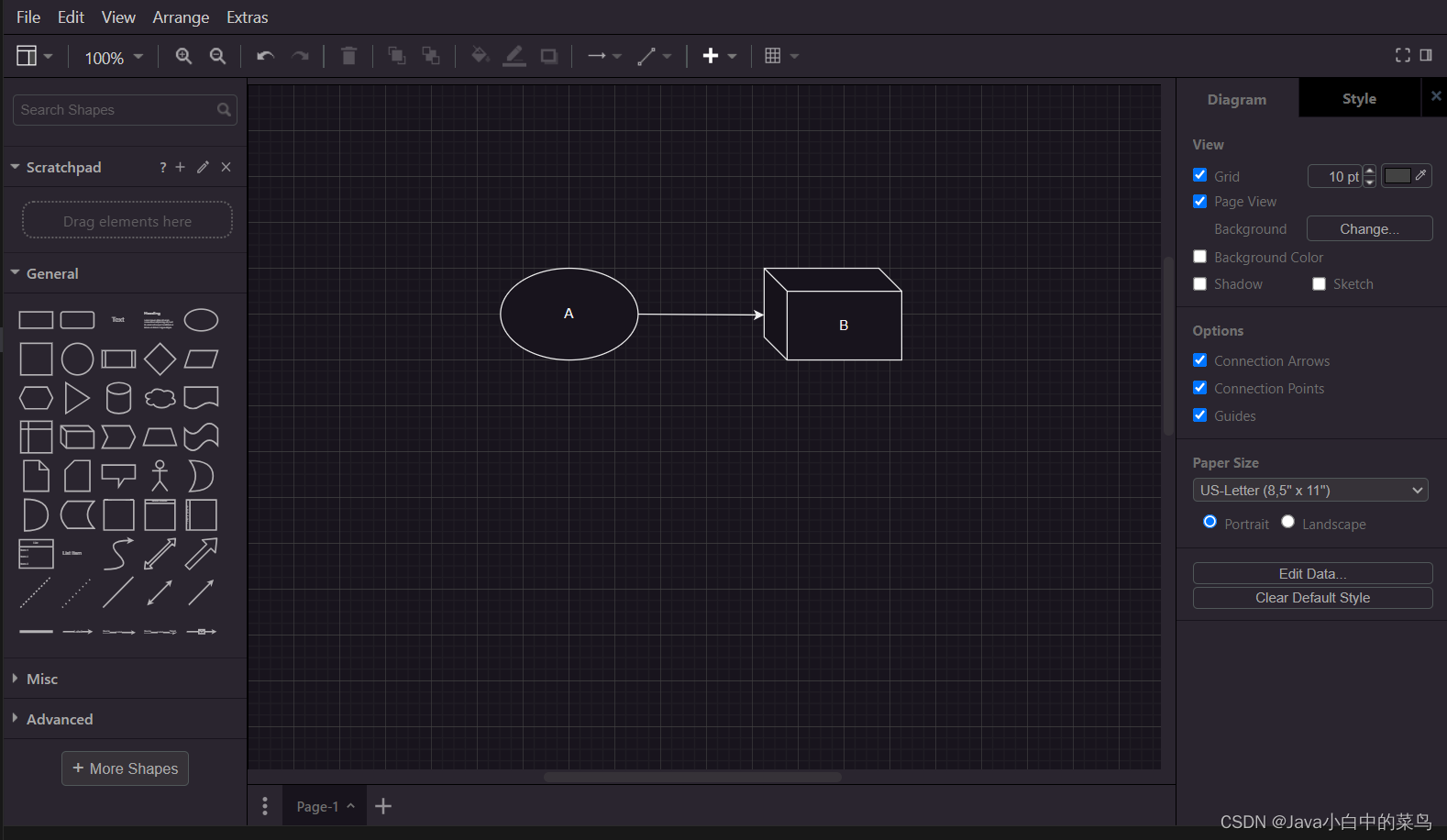1447x840 pixels.
Task: Click the Page-1 tab
Action: [324, 806]
